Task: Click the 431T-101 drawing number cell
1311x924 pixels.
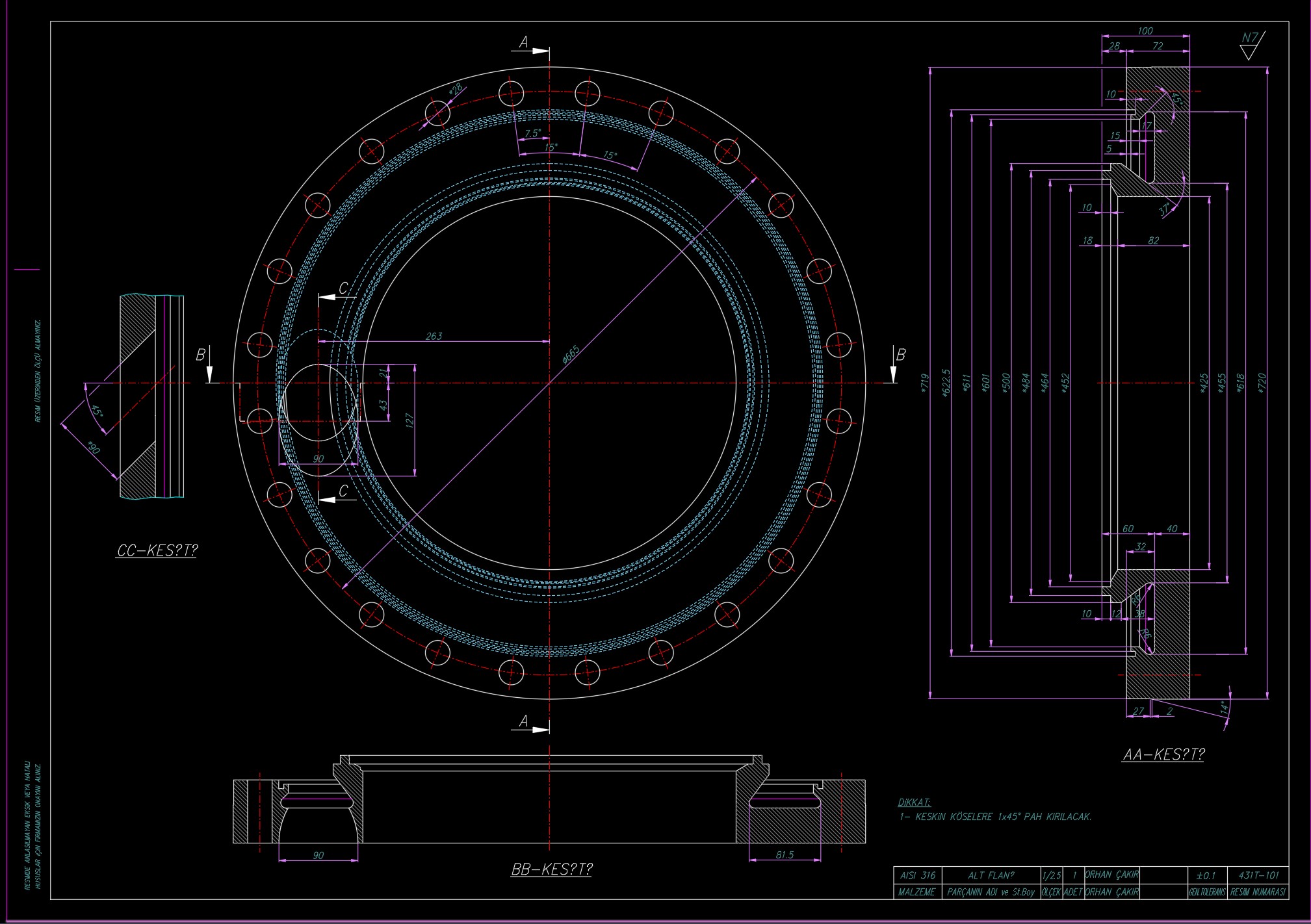Action: [x=1258, y=875]
